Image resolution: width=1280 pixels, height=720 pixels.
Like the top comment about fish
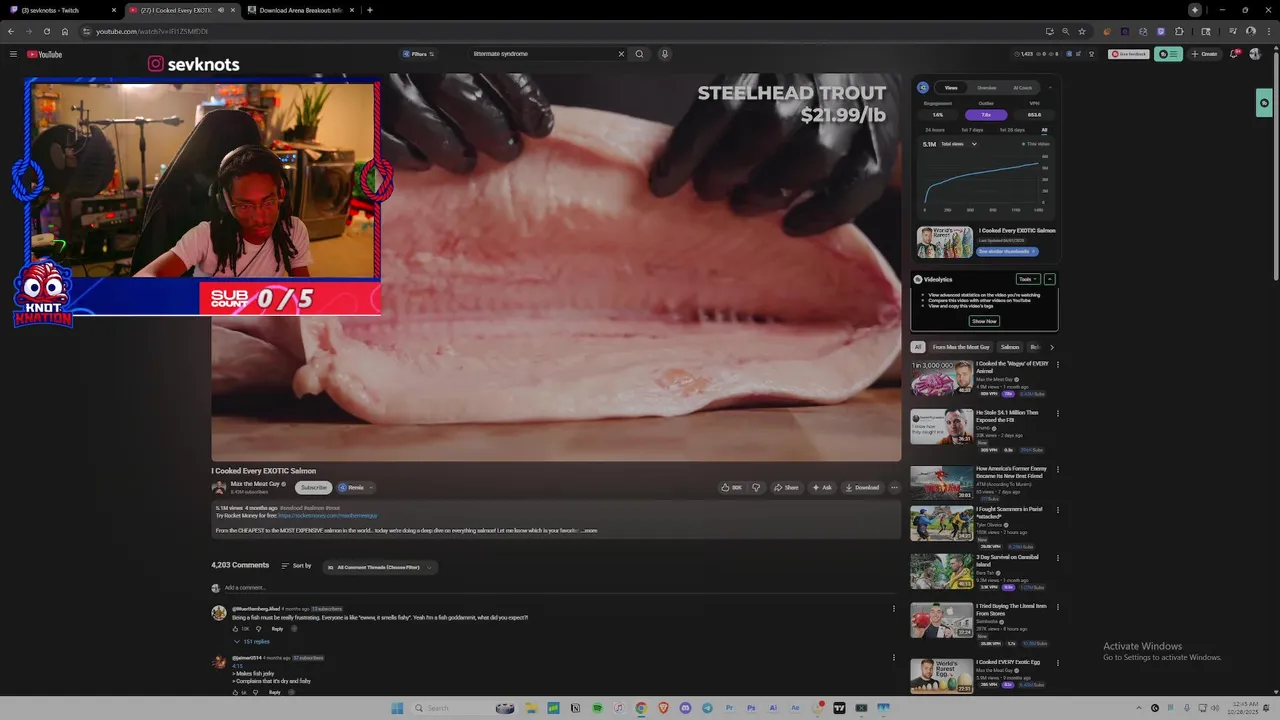point(236,629)
